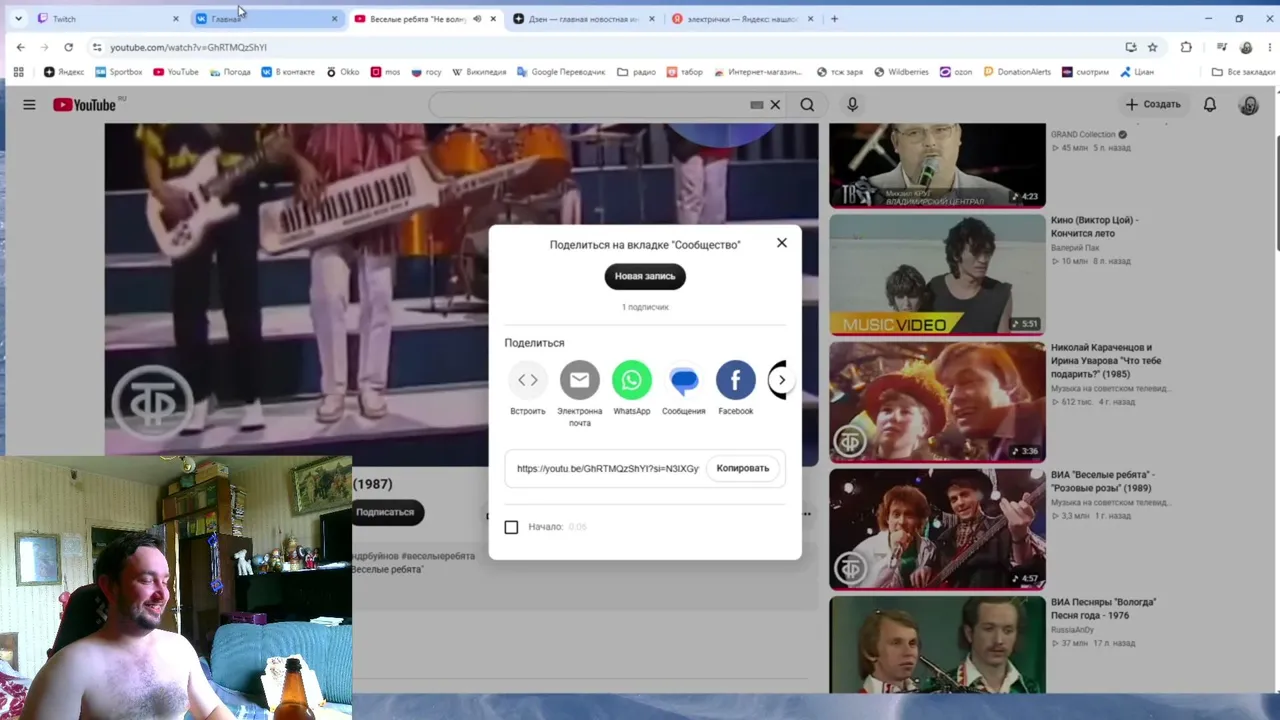Screen dimensions: 1280x720
Task: Open the Песняры Вологда video thumbnail
Action: tap(937, 645)
